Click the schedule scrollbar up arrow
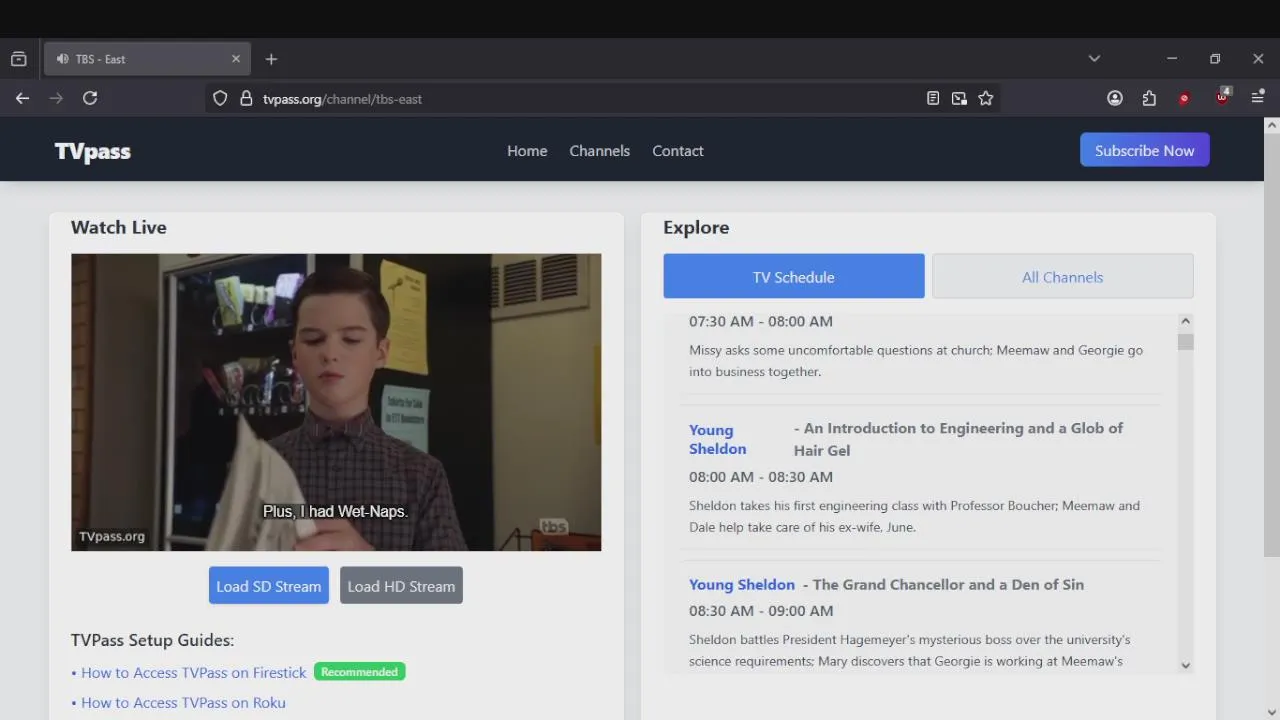Screen dimensions: 1280x720 pyautogui.click(x=1185, y=321)
